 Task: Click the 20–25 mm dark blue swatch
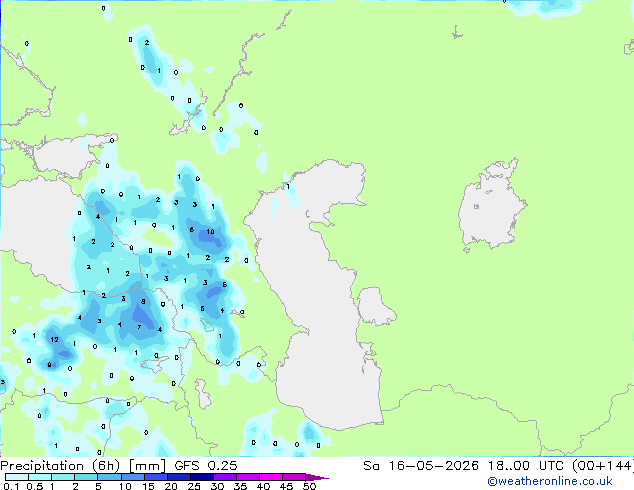click(178, 477)
